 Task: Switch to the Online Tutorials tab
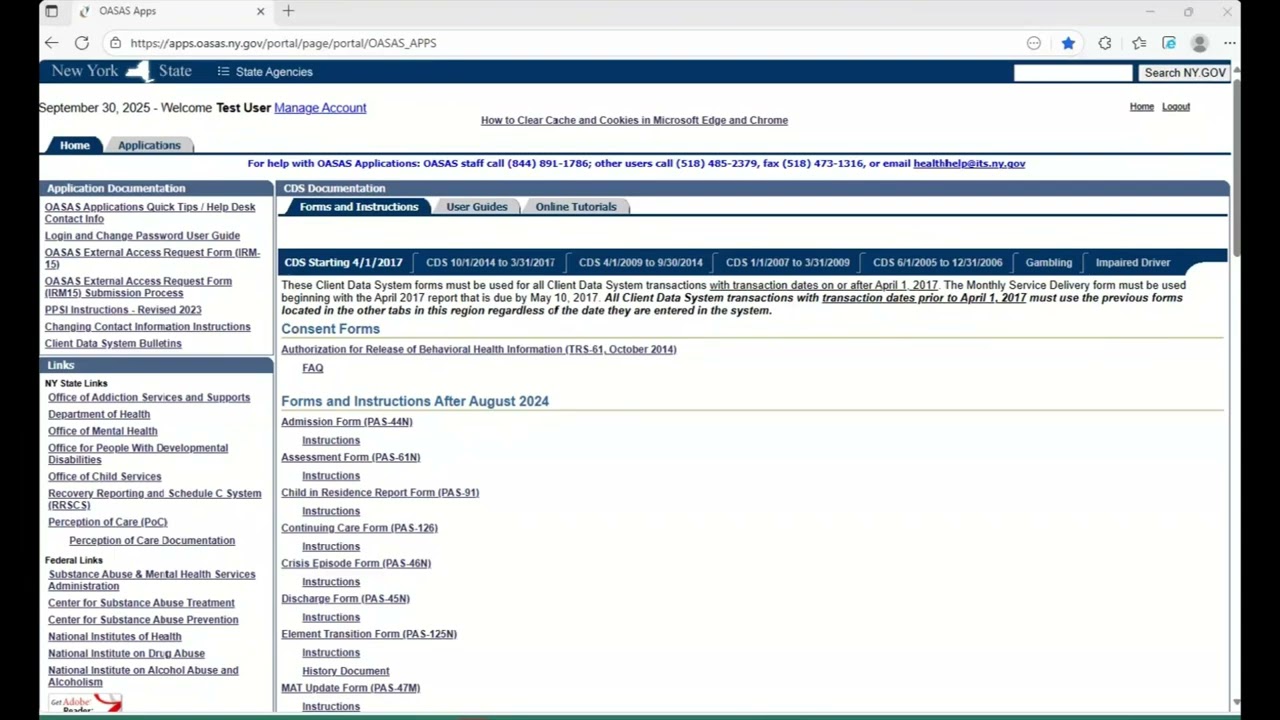coord(575,207)
